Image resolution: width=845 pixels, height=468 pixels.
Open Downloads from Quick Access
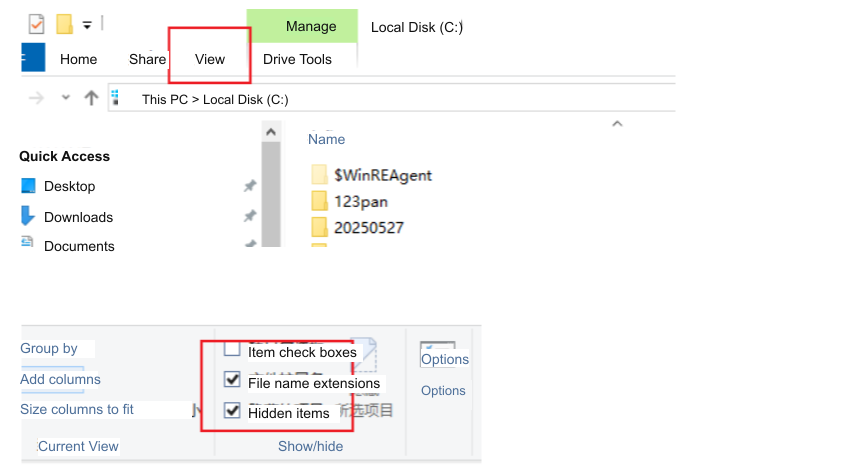(x=78, y=217)
